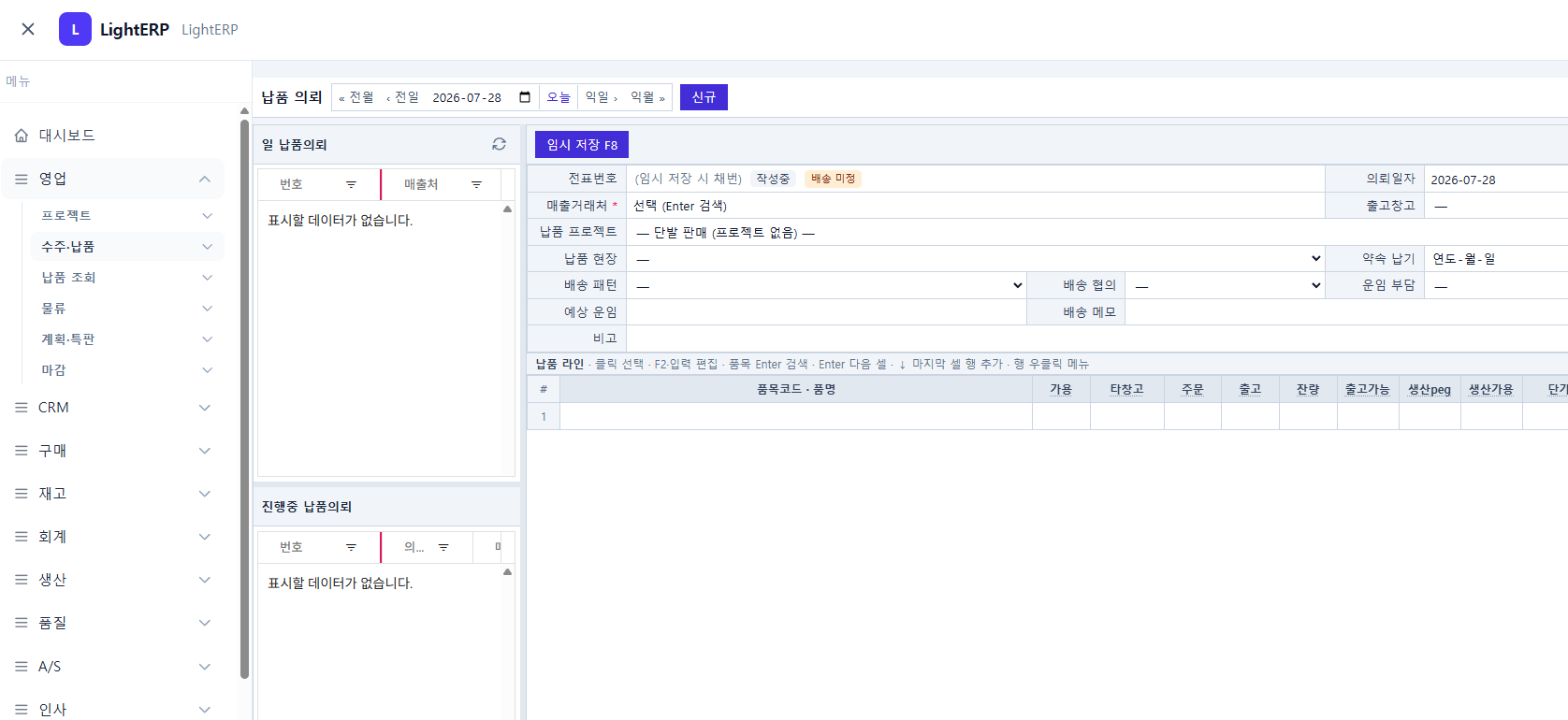Open the 대시보드 menu item
The width and height of the screenshot is (1568, 720).
pyautogui.click(x=113, y=136)
